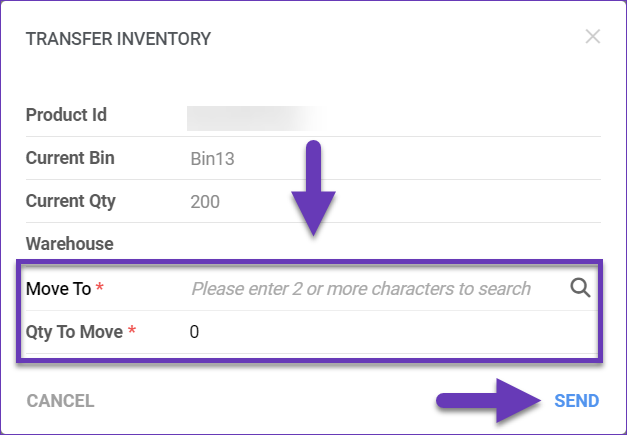This screenshot has height=435, width=627.
Task: Close the Transfer Inventory dialog
Action: pos(593,38)
